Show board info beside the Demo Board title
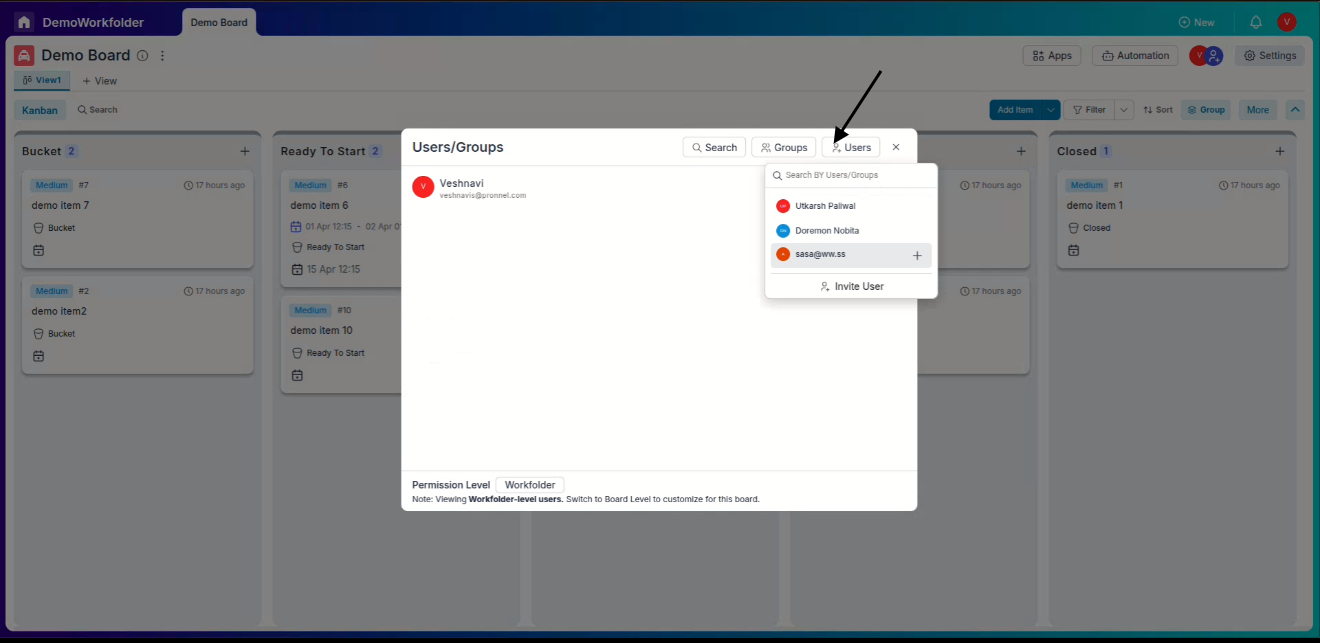1320x643 pixels. pyautogui.click(x=142, y=56)
